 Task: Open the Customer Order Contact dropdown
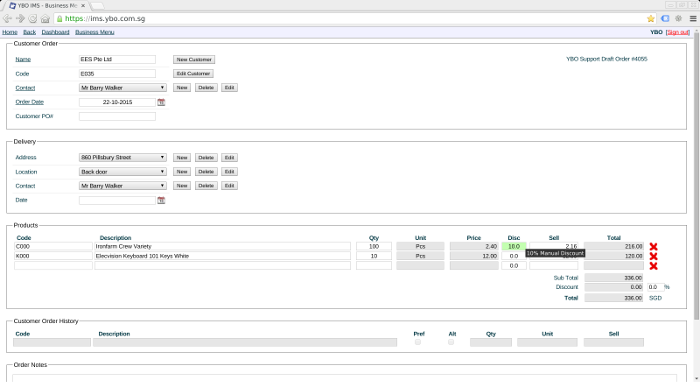pos(123,88)
